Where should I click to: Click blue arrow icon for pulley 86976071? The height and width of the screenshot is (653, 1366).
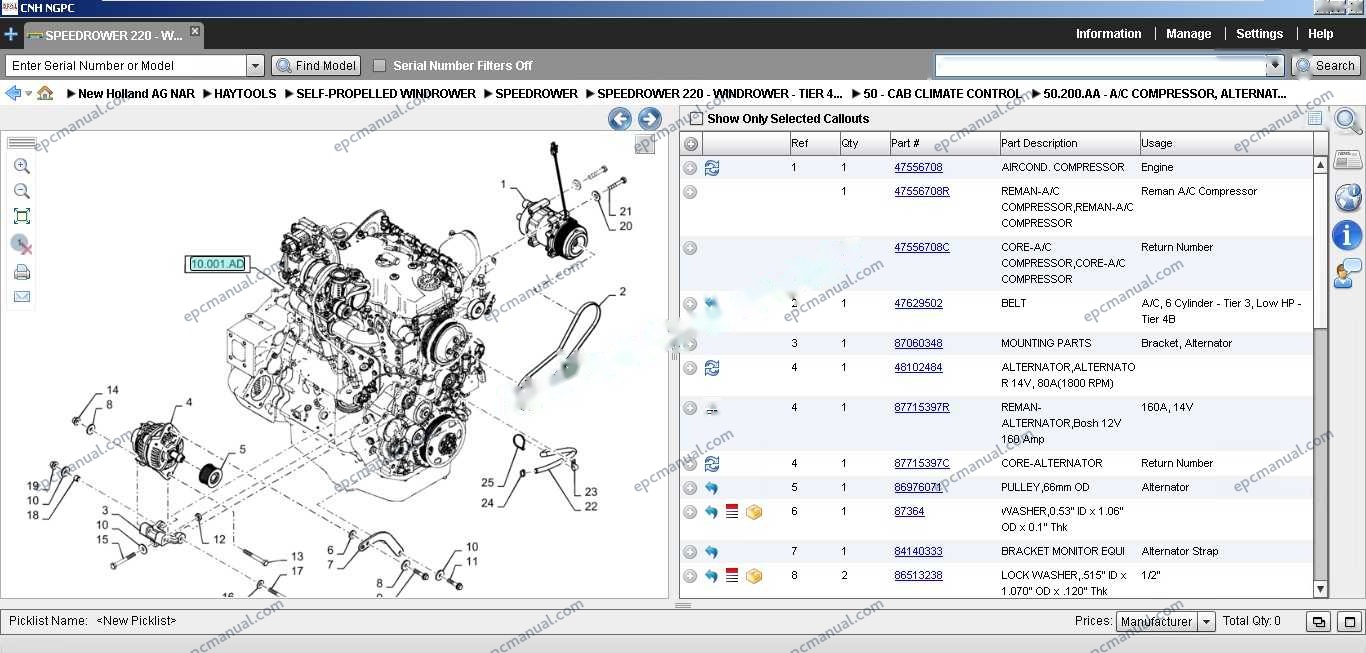click(x=712, y=488)
